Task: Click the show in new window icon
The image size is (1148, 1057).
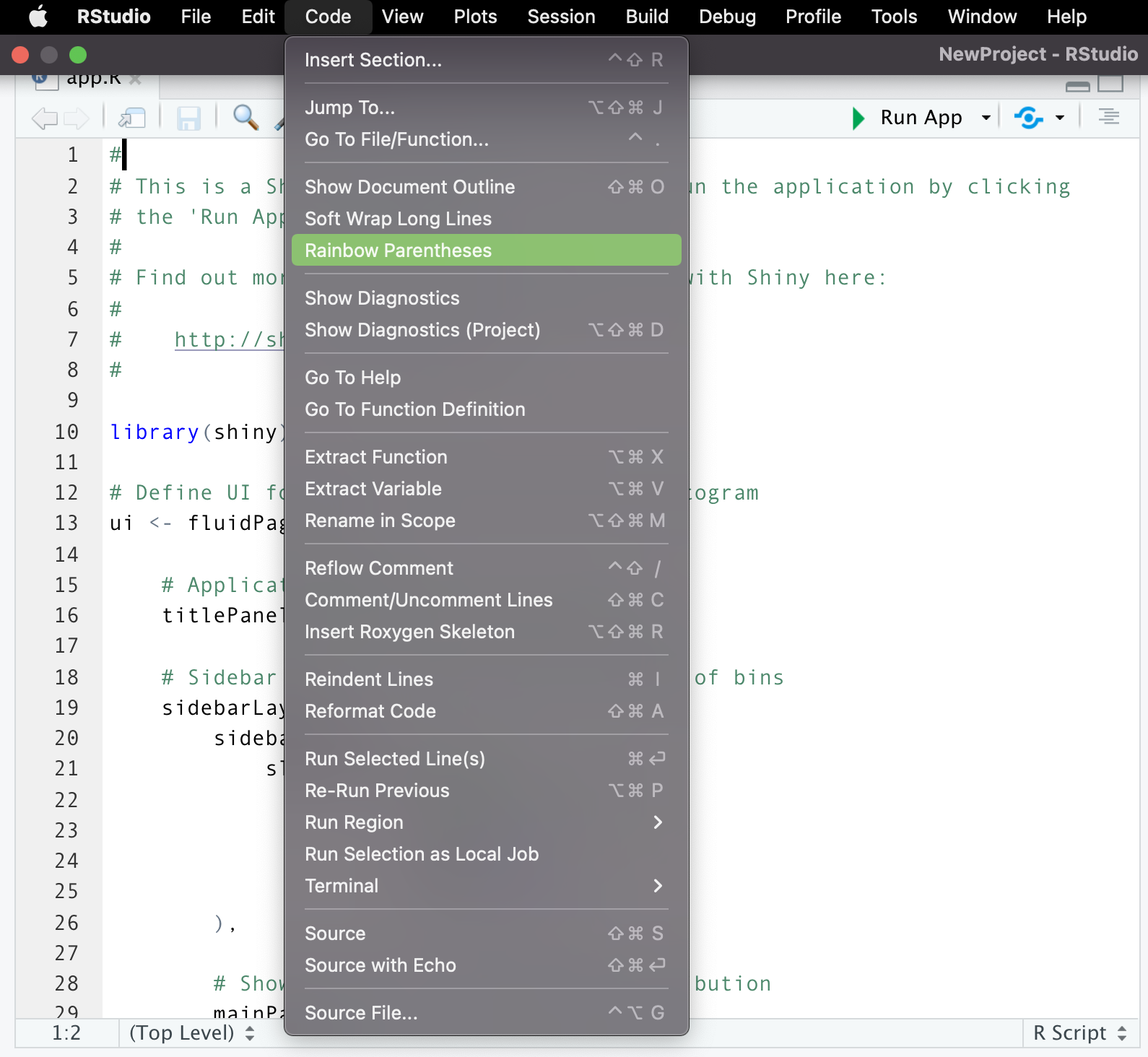Action: 132,118
